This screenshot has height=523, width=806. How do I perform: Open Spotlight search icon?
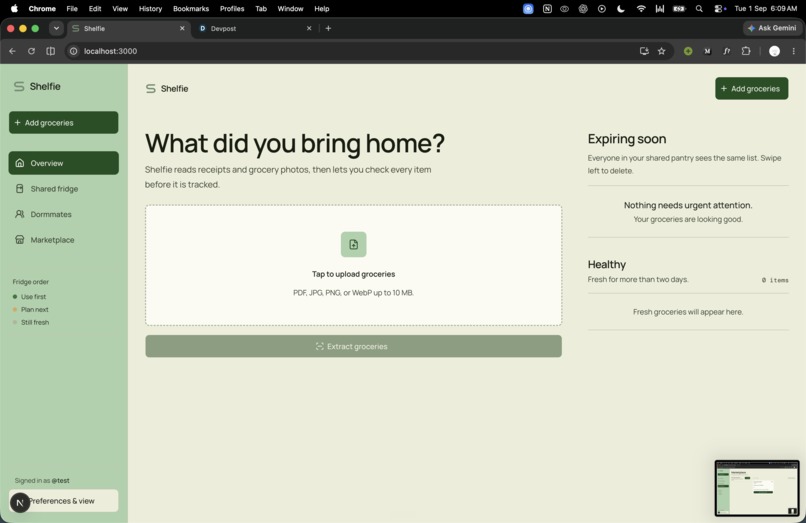click(699, 8)
